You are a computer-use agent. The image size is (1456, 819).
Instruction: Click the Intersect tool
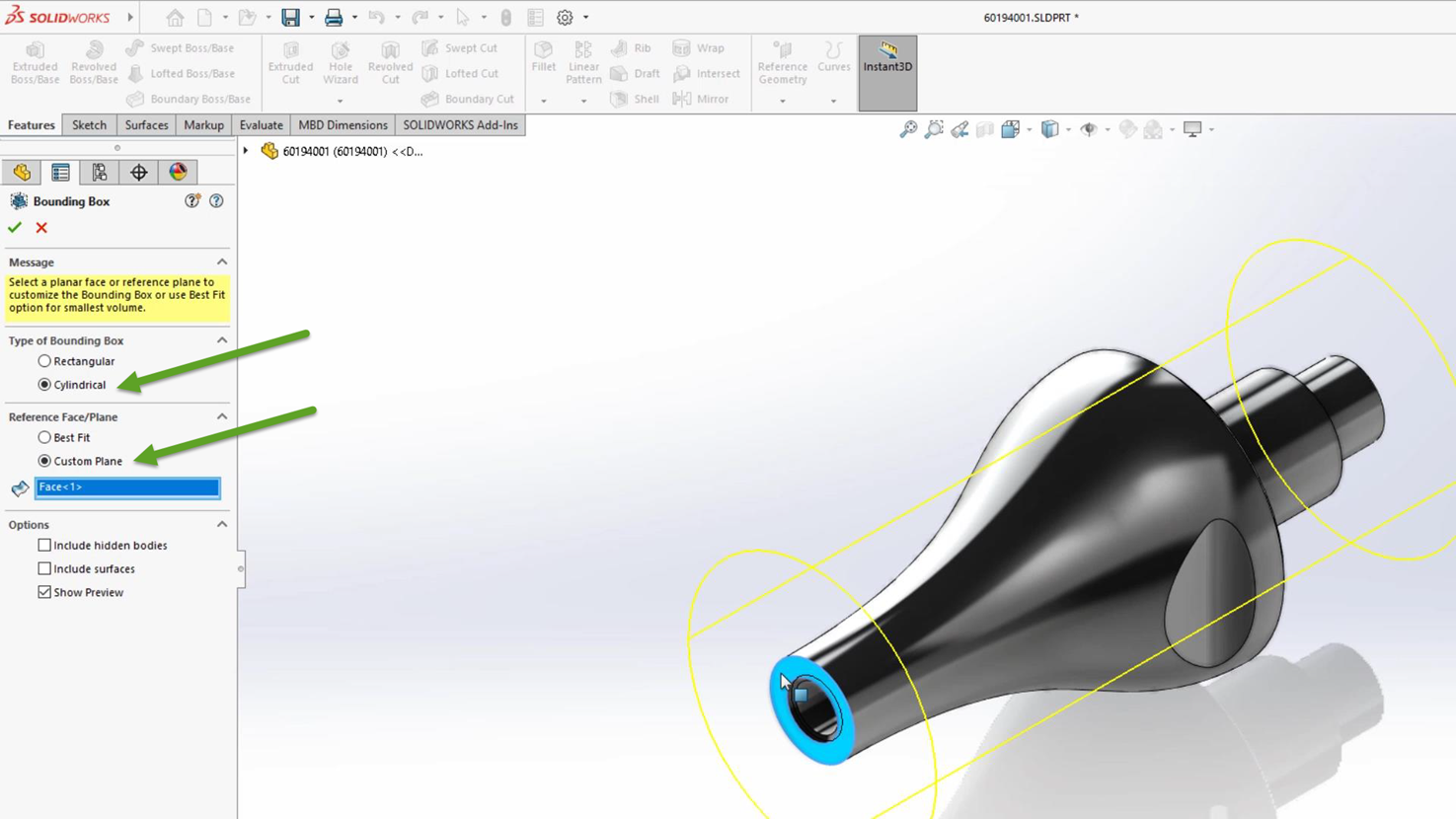click(706, 73)
